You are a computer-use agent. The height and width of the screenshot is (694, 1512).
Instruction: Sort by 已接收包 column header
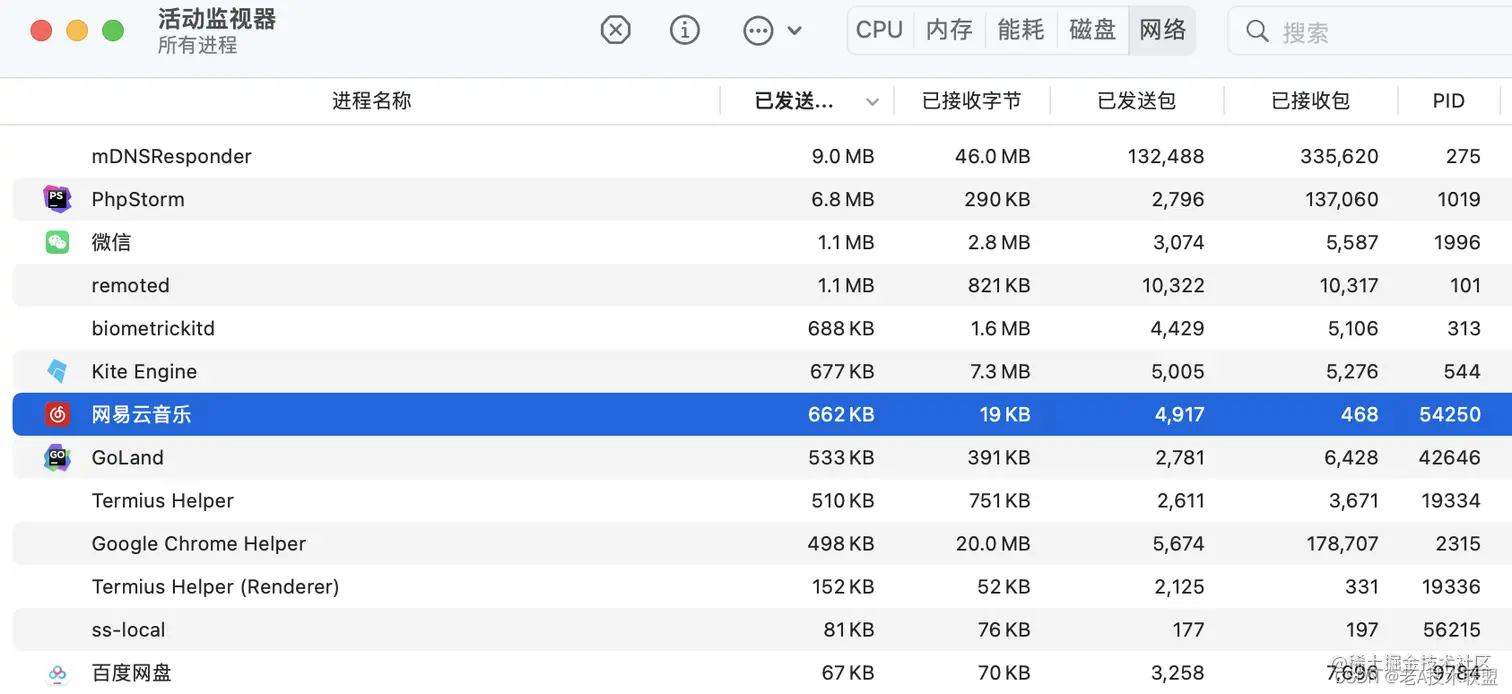(1310, 101)
